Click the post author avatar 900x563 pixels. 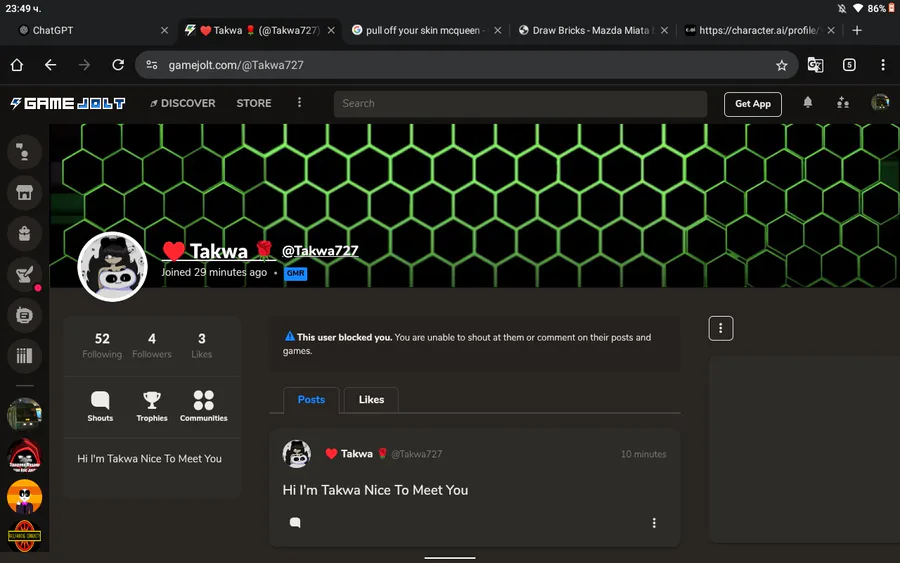pyautogui.click(x=297, y=454)
